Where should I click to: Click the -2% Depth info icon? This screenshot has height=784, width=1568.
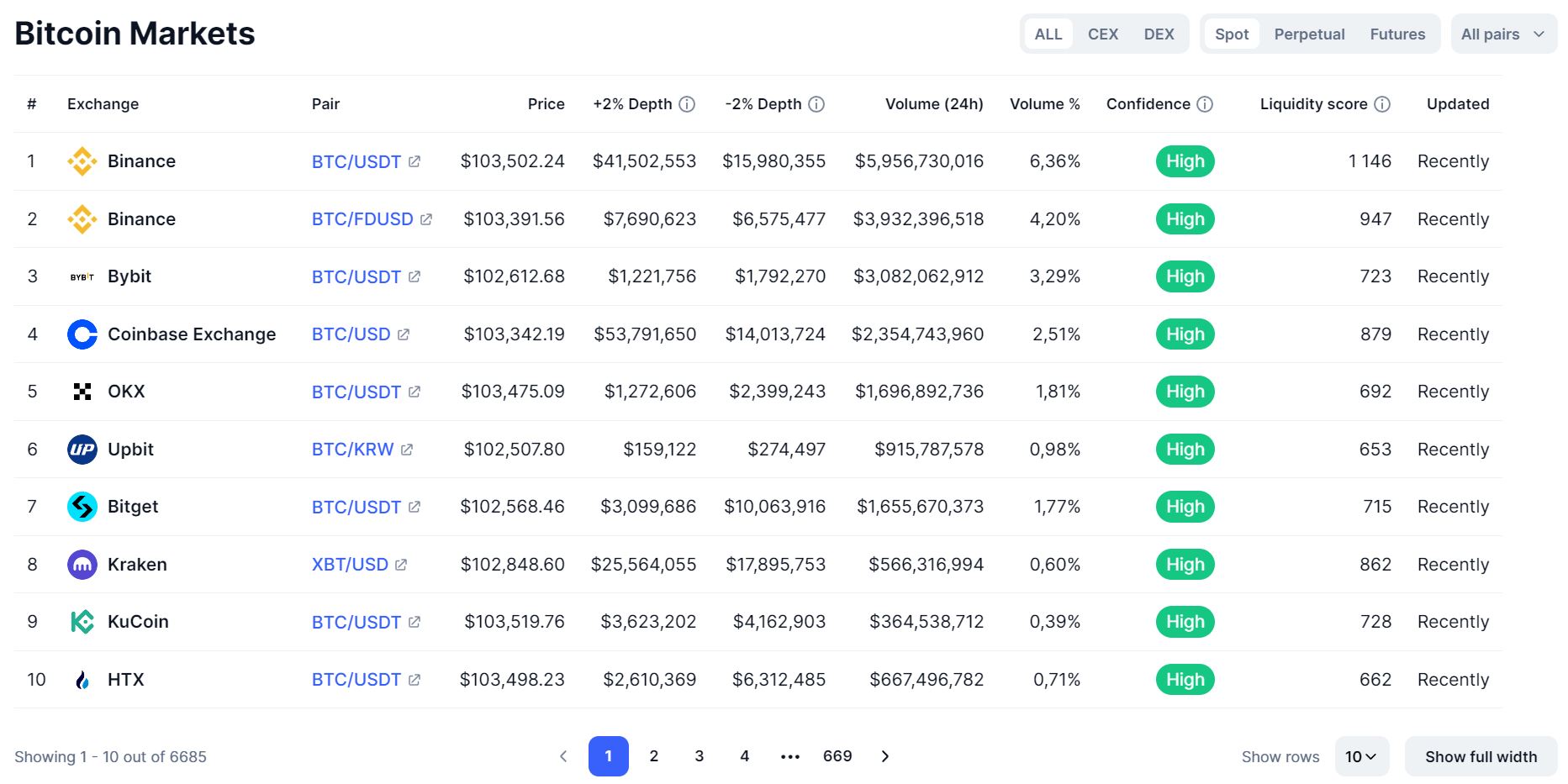pos(816,104)
